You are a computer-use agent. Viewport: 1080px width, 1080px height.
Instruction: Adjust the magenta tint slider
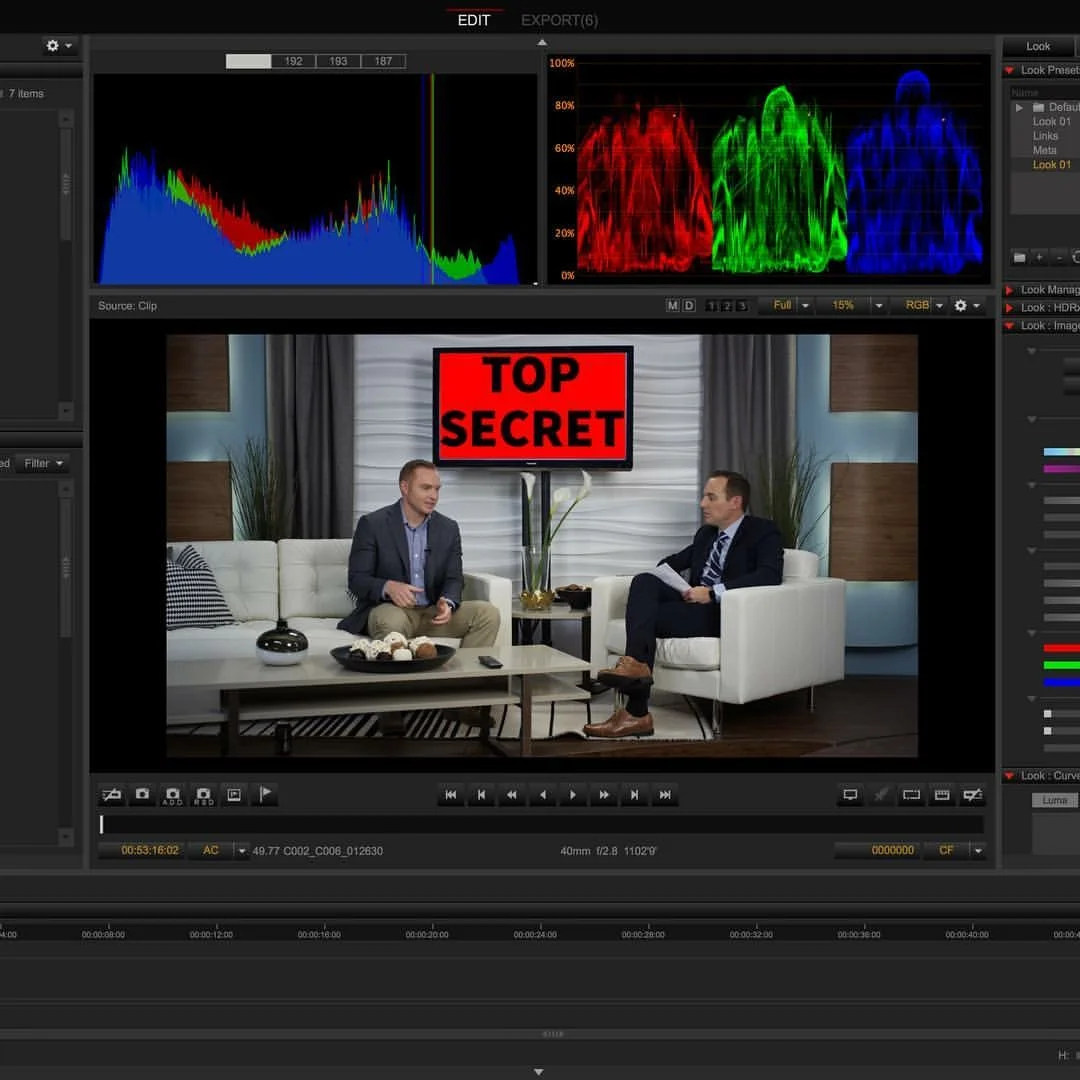coord(1061,469)
